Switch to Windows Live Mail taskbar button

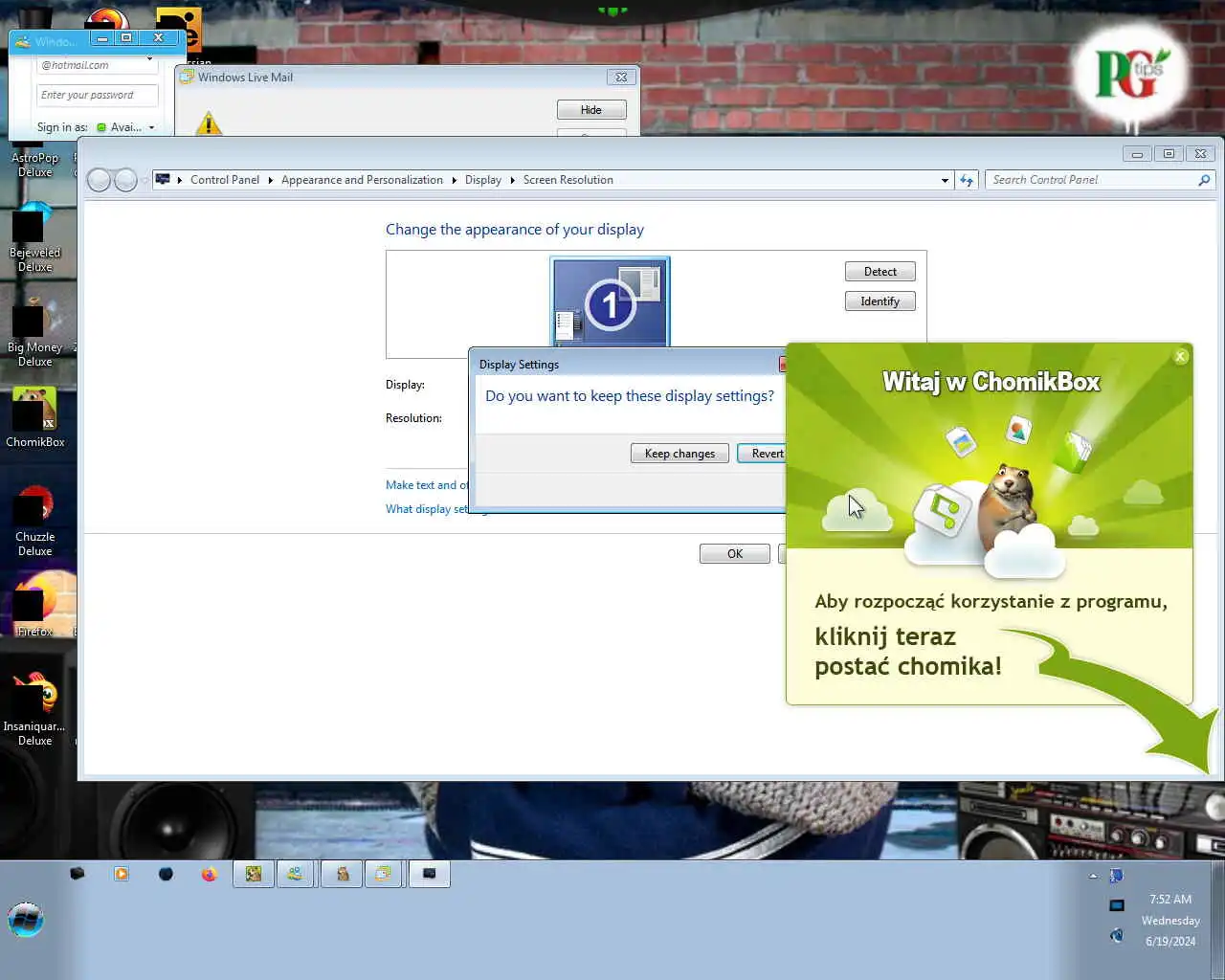click(x=383, y=874)
